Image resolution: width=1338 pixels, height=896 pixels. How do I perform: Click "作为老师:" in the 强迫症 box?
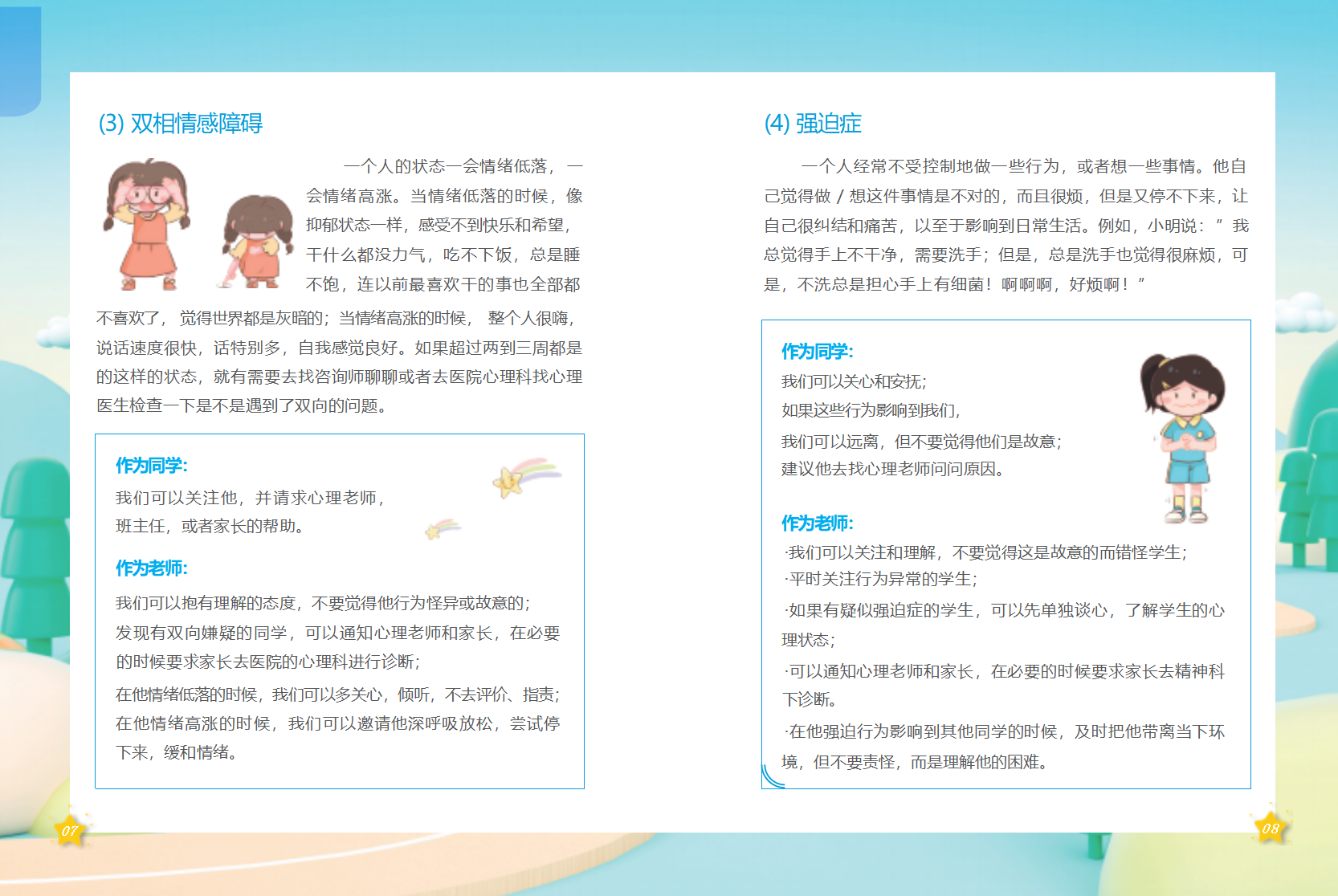point(818,523)
